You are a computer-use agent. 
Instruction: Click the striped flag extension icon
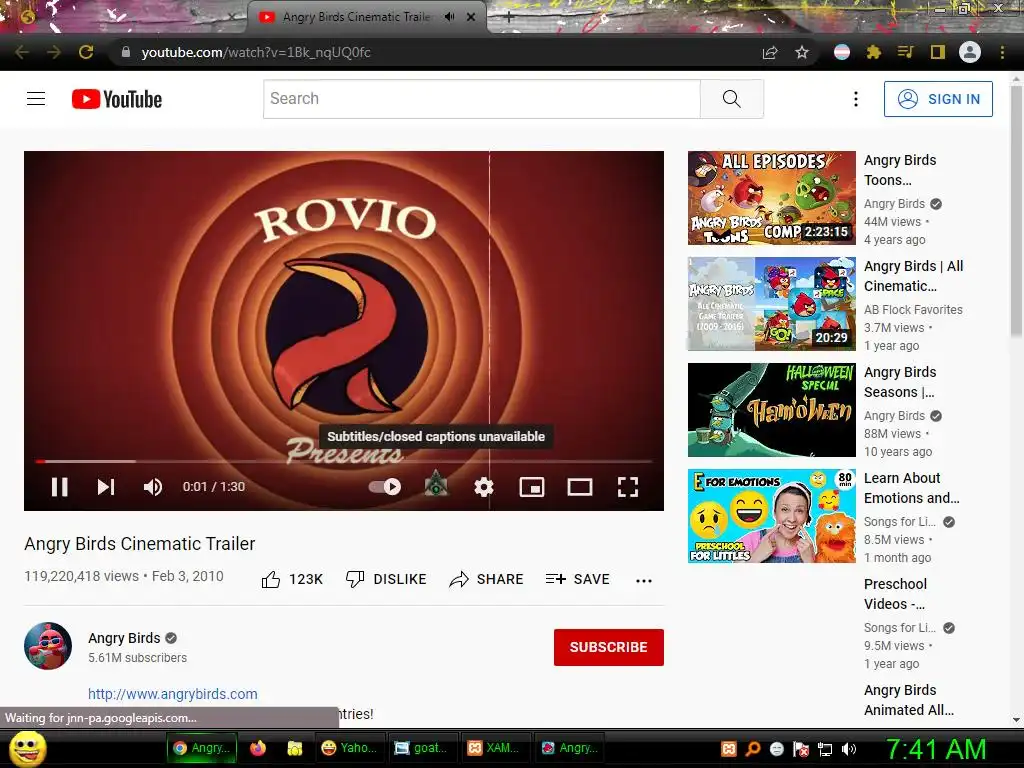842,52
